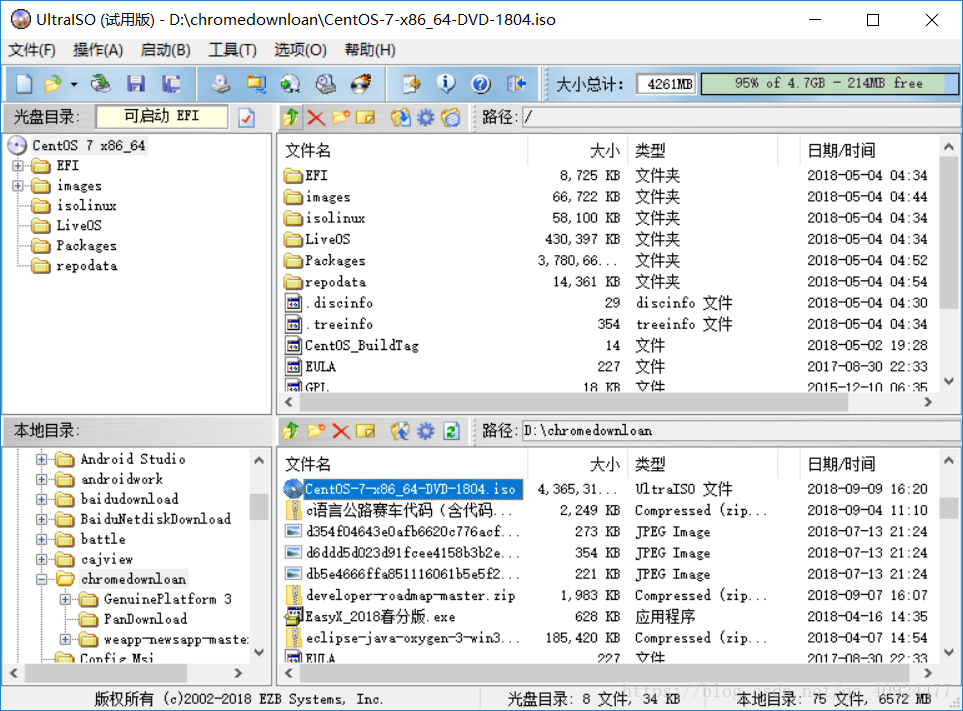Sort local file list by 类型 column
This screenshot has width=963, height=711.
[703, 464]
